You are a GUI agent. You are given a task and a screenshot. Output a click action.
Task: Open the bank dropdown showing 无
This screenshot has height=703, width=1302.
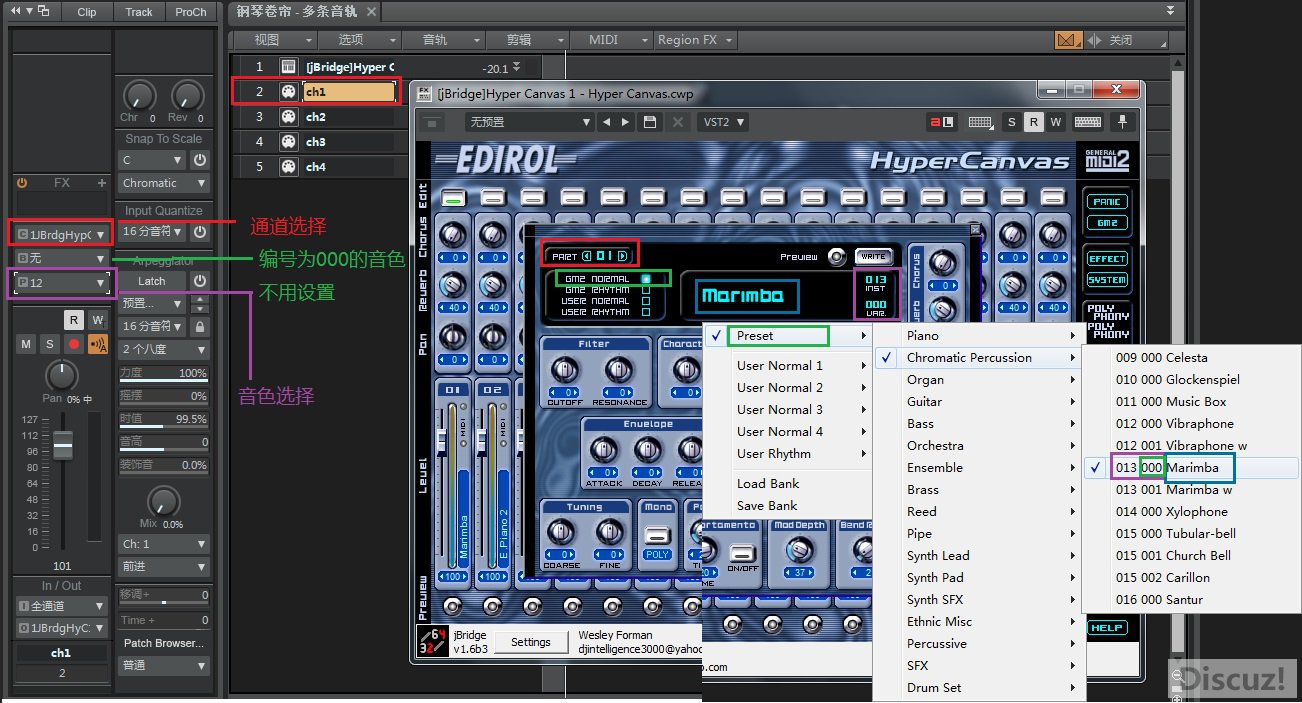61,259
